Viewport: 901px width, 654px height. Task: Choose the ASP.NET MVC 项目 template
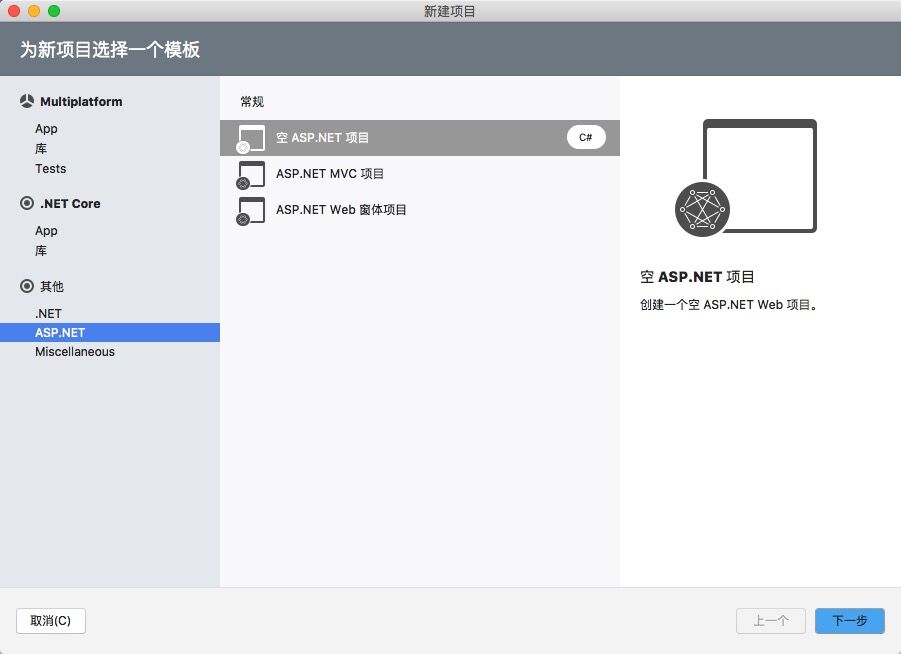point(419,174)
